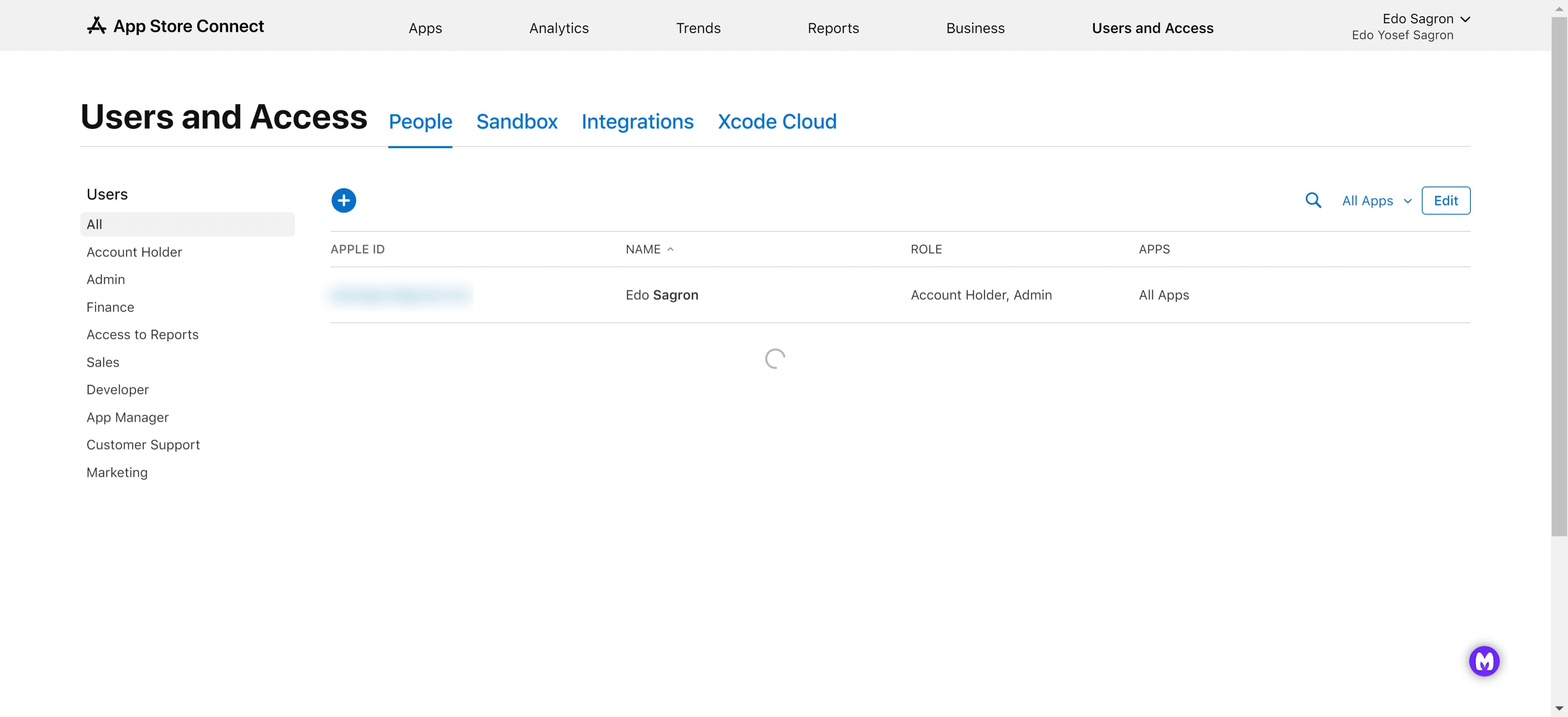The width and height of the screenshot is (1568, 717).
Task: Add a new user via the plus icon
Action: [343, 200]
